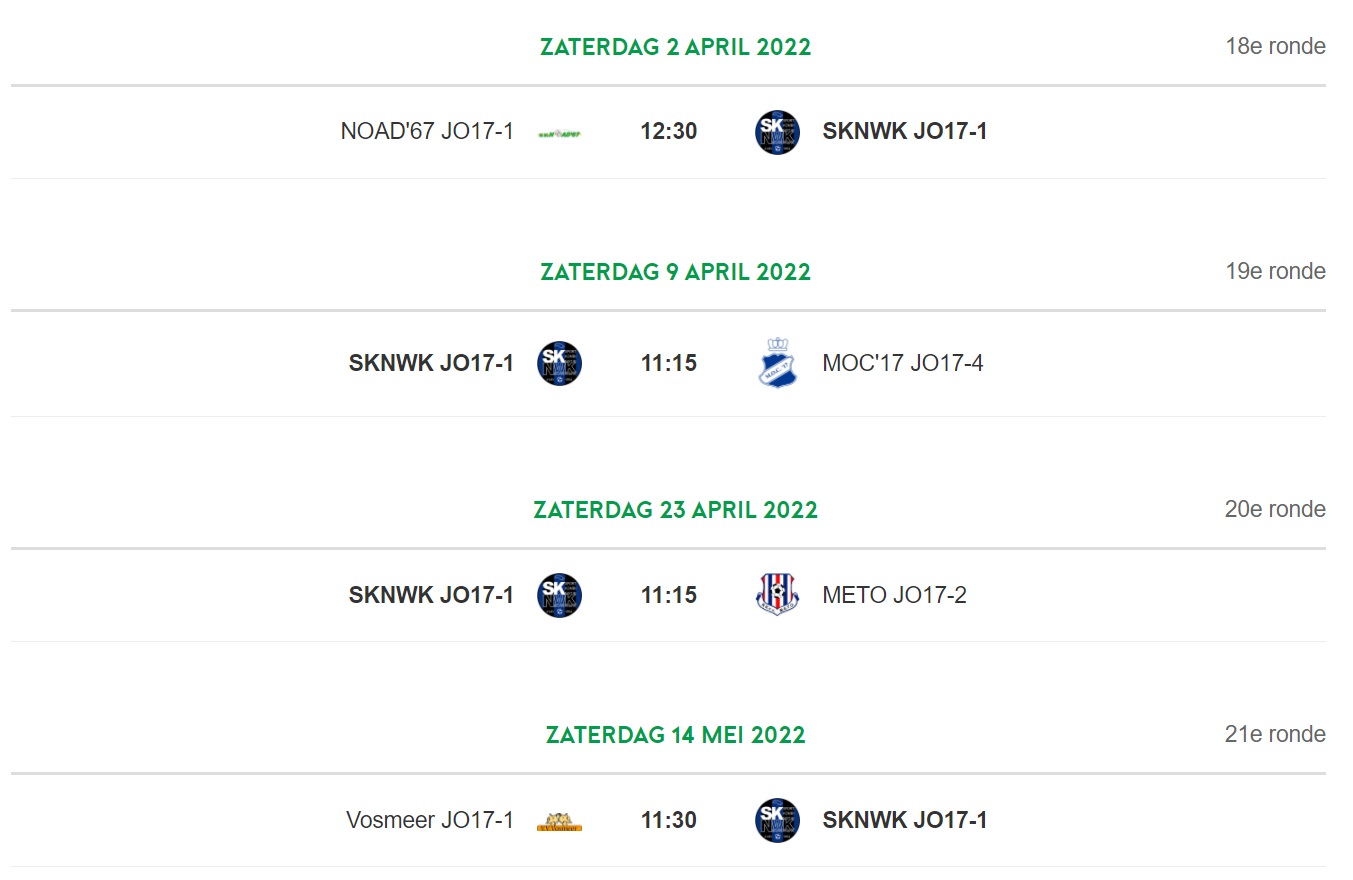Click SKNWK logo in 23 April match
Viewport: 1353px width, 880px height.
(559, 596)
